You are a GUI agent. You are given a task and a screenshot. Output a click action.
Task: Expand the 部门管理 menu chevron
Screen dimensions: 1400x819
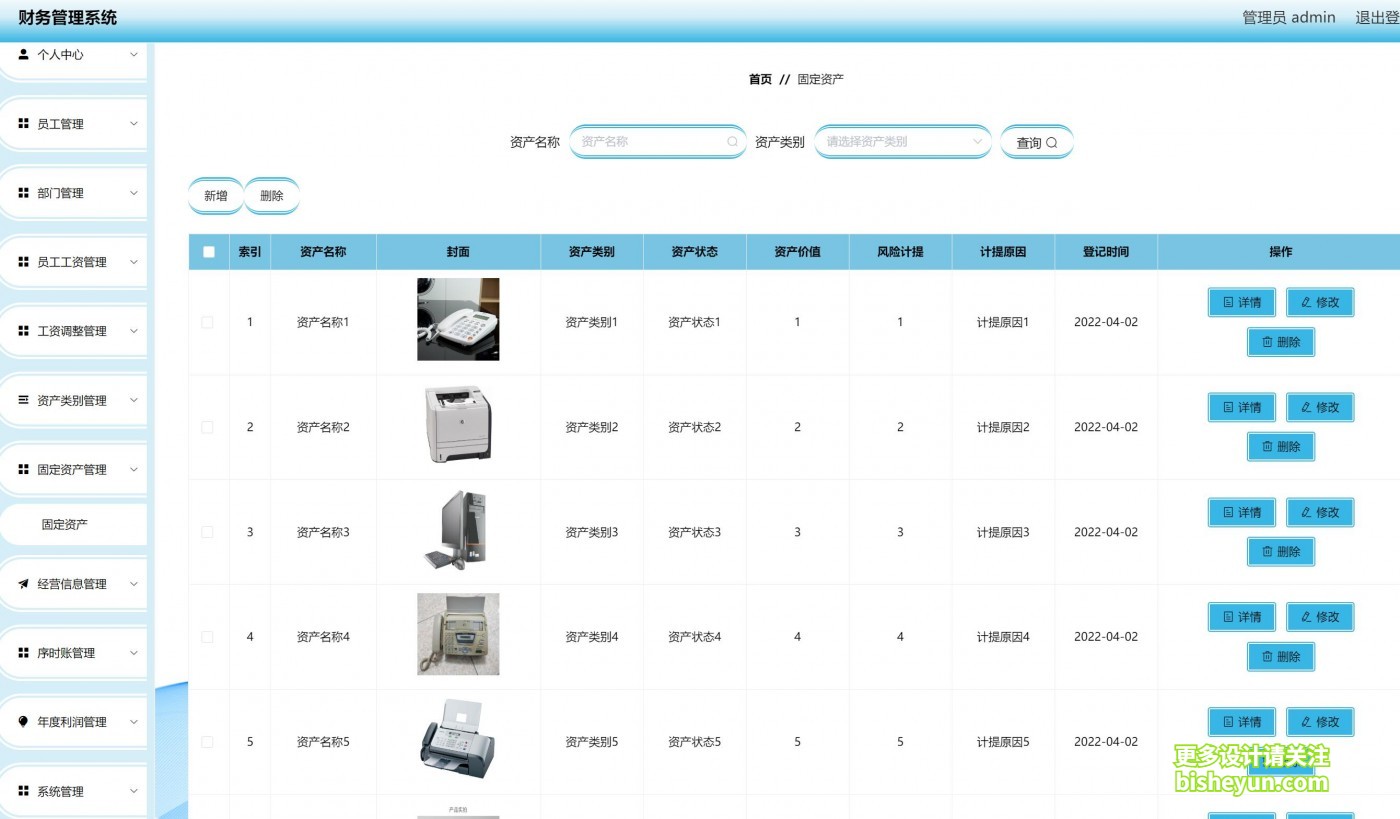point(134,193)
